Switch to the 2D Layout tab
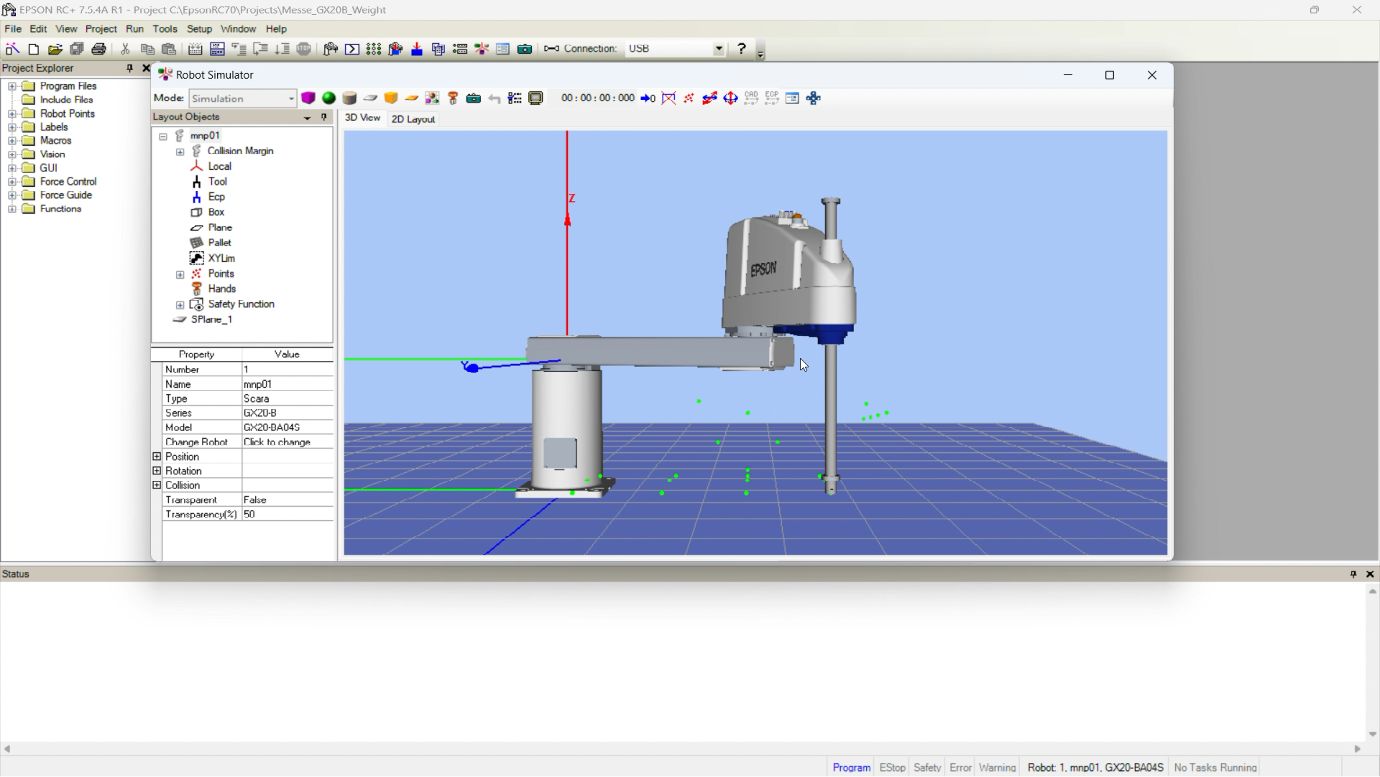This screenshot has height=777, width=1380. pos(413,119)
